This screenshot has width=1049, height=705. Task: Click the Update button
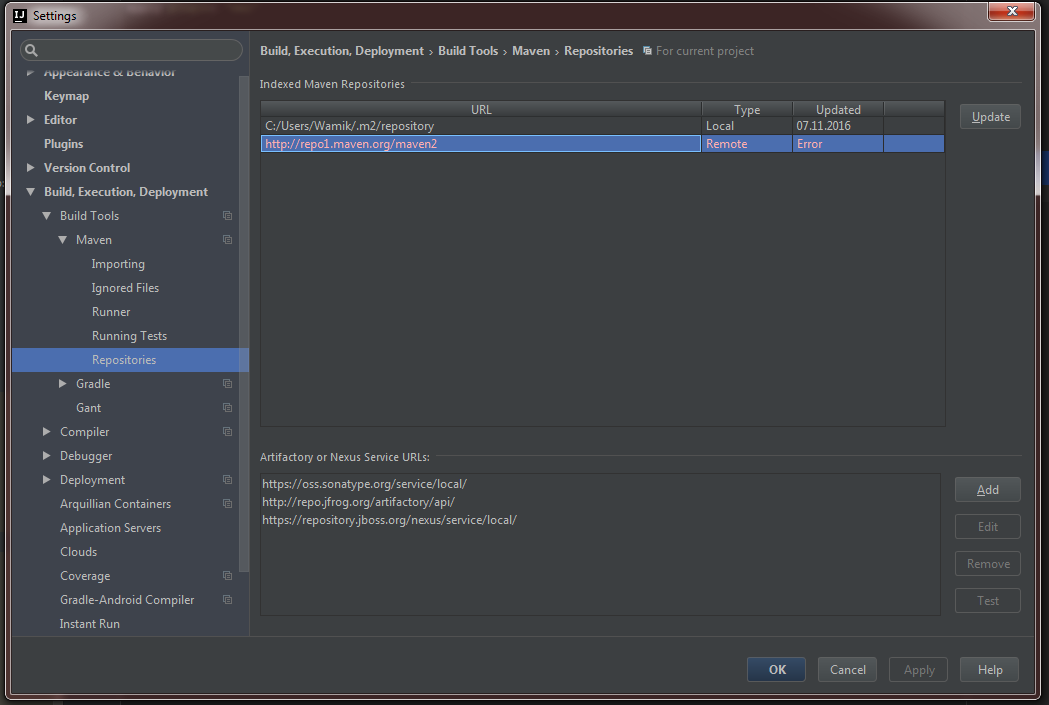990,117
